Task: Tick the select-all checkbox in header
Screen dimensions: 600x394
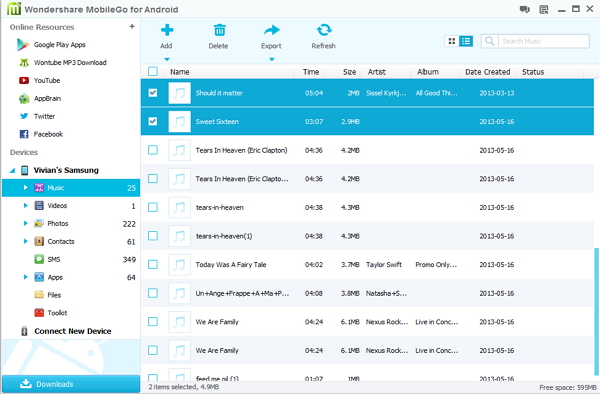Action: pyautogui.click(x=153, y=72)
